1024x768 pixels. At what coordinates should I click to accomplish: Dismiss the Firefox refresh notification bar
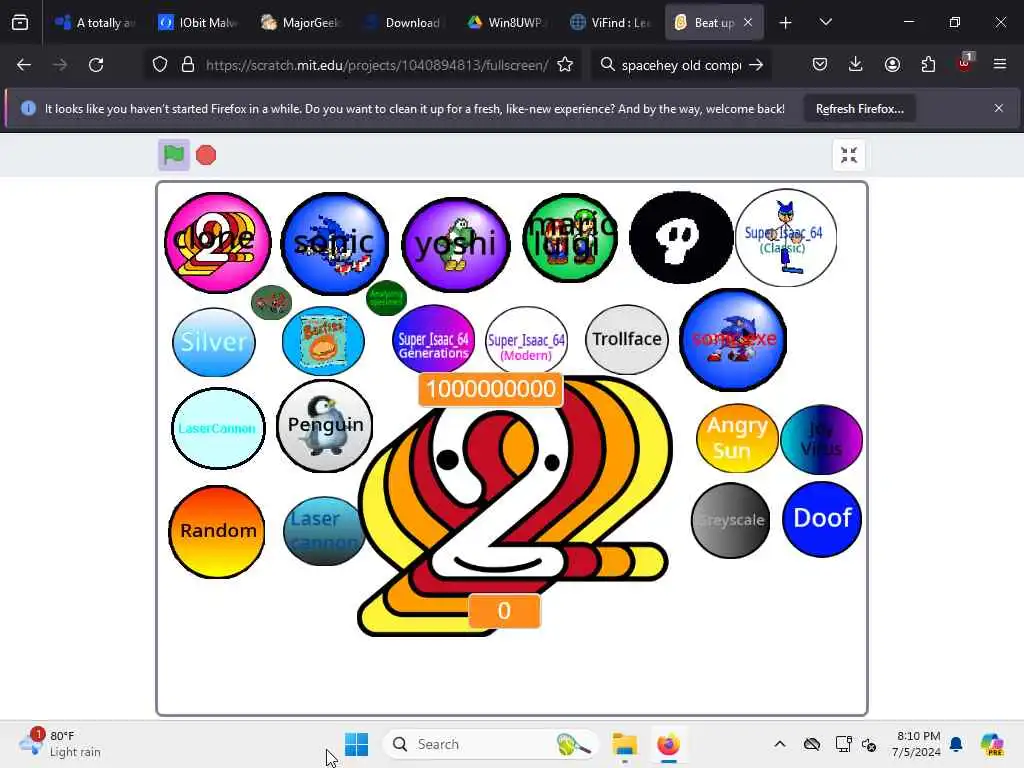point(999,108)
